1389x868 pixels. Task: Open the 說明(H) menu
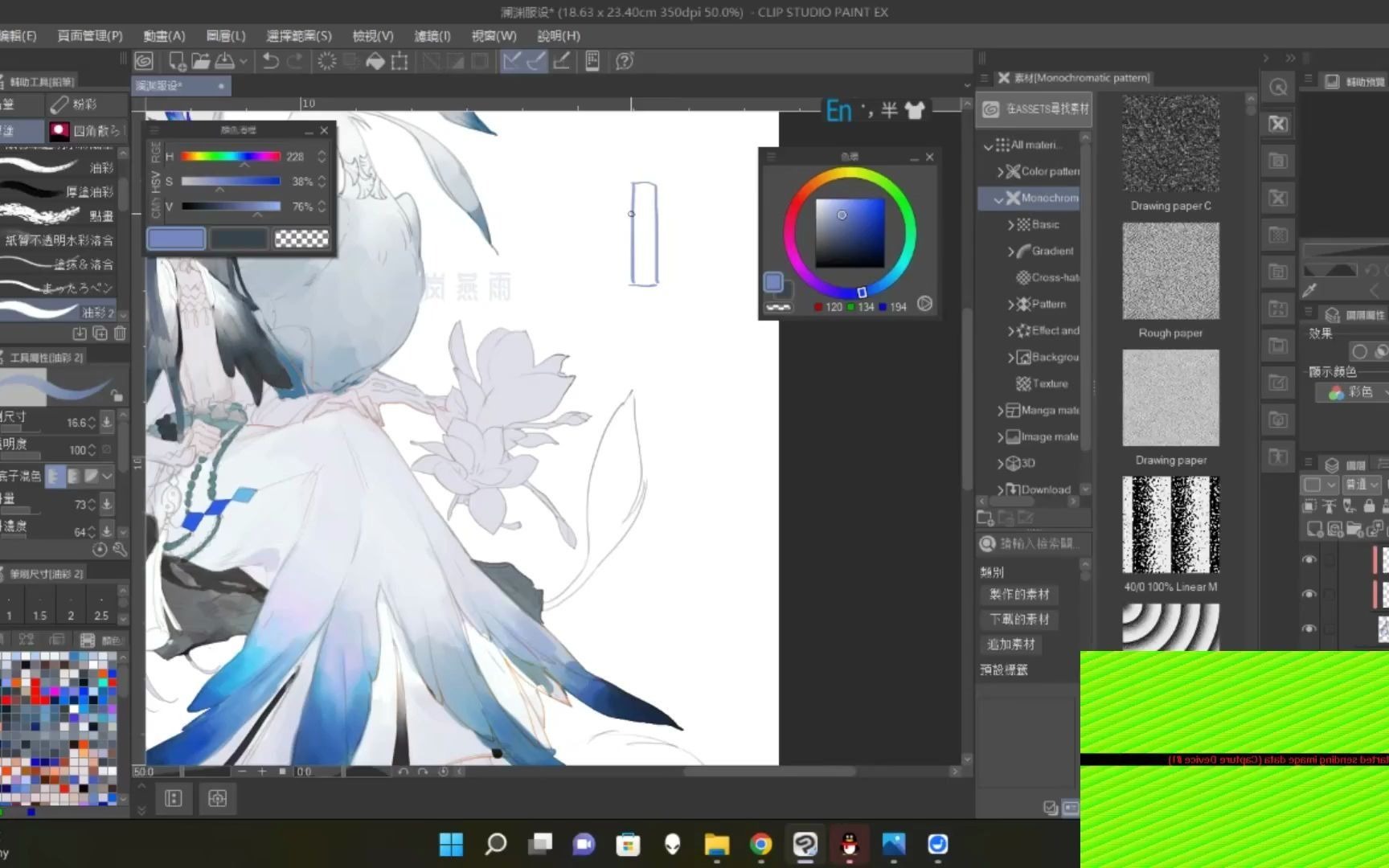click(559, 35)
